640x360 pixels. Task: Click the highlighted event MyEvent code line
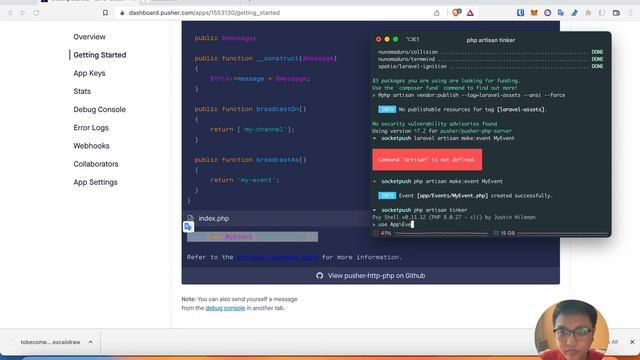coord(252,237)
